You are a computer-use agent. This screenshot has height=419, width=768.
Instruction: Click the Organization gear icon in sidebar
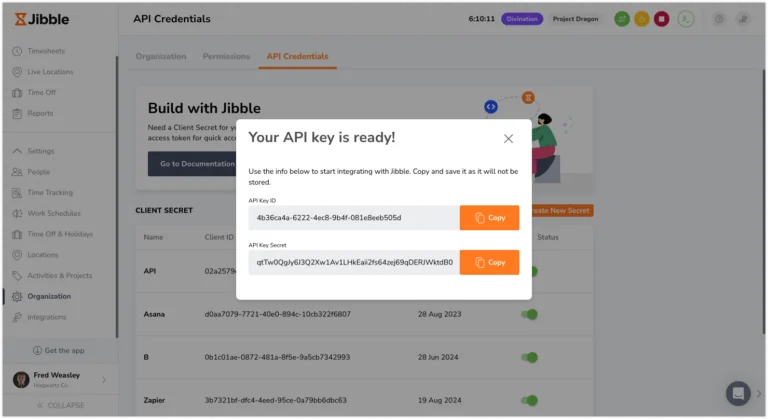click(17, 296)
